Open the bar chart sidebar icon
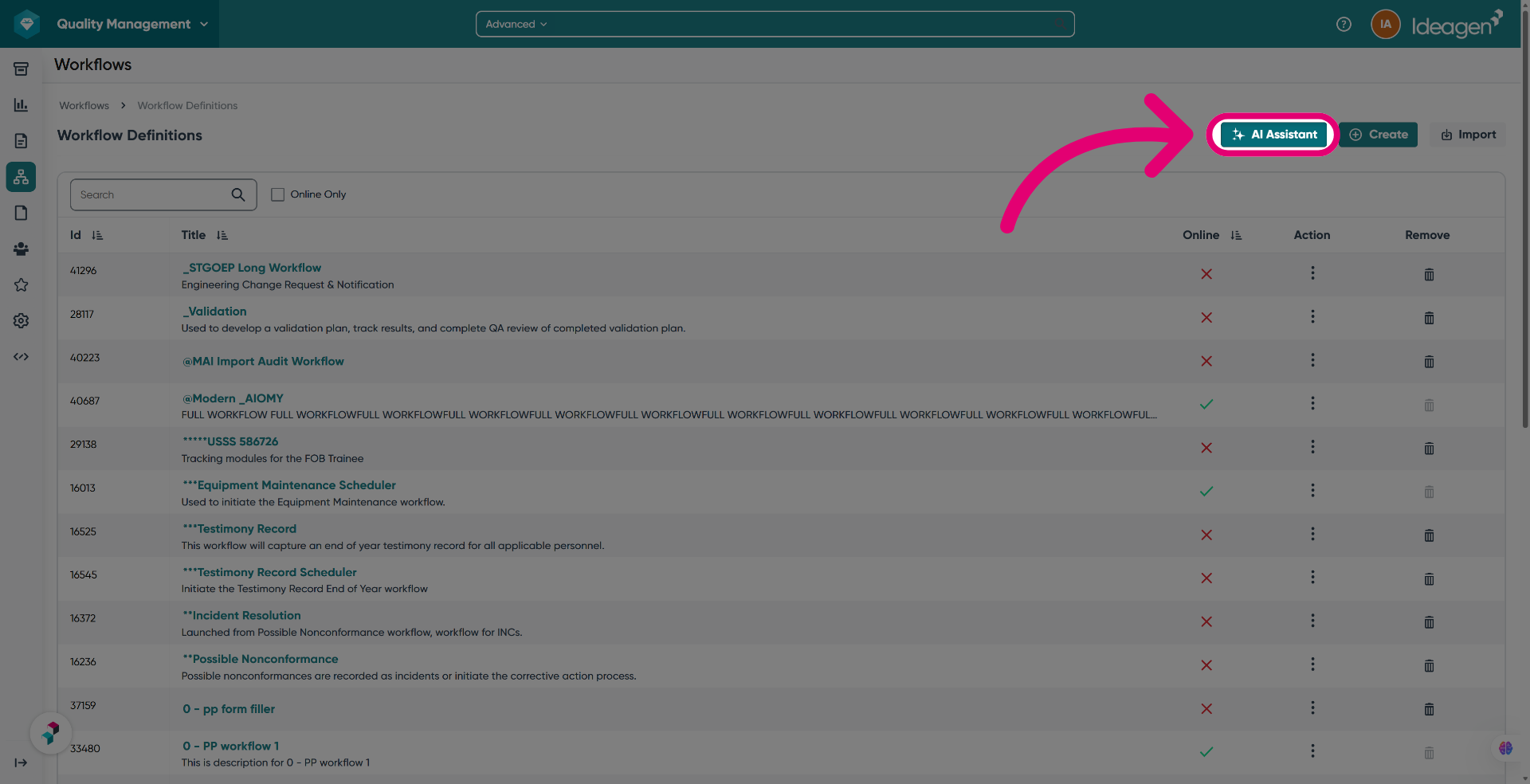This screenshot has width=1530, height=784. coord(21,105)
